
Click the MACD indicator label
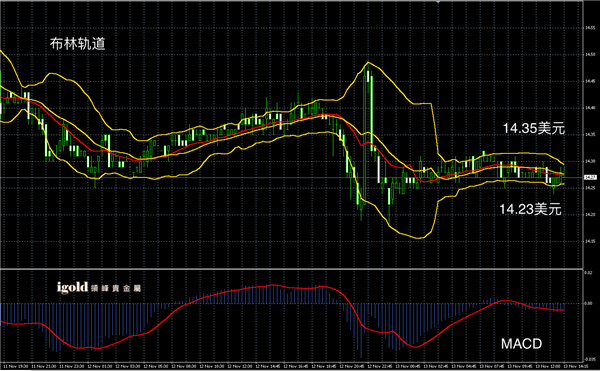coord(522,344)
